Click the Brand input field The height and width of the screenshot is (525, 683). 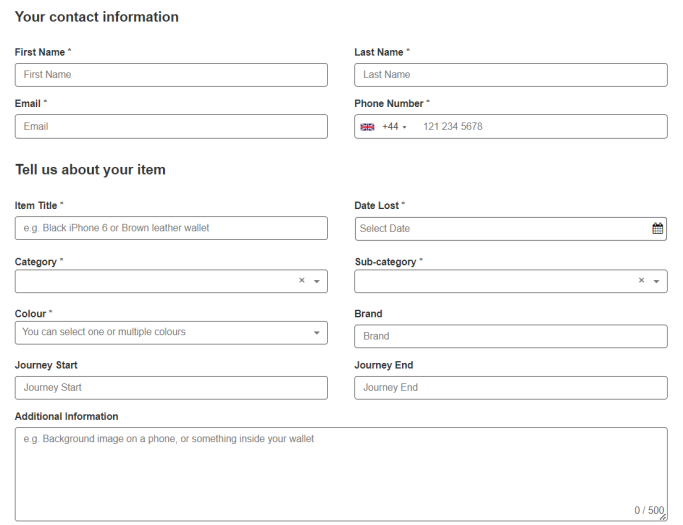pos(510,336)
